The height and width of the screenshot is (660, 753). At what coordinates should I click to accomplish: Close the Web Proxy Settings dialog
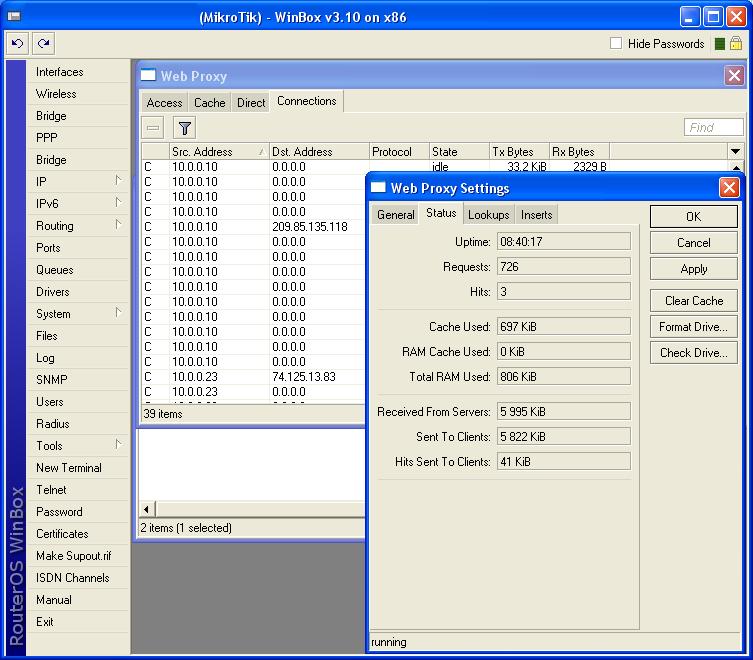click(729, 187)
